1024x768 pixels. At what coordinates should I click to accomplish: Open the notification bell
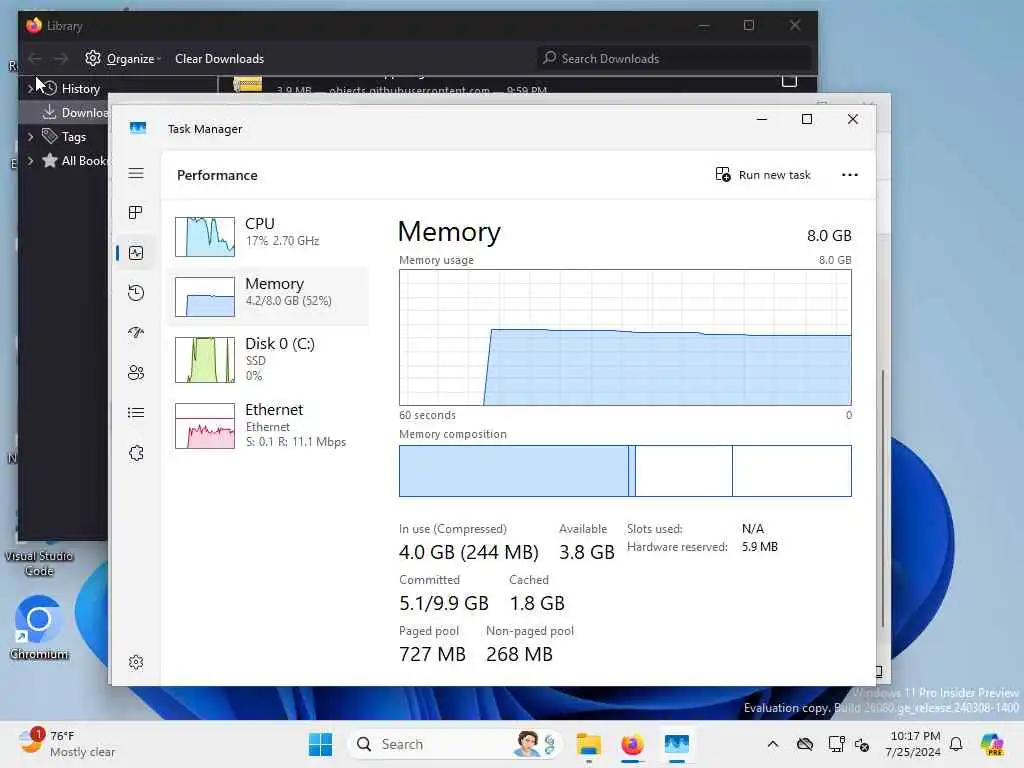(956, 744)
